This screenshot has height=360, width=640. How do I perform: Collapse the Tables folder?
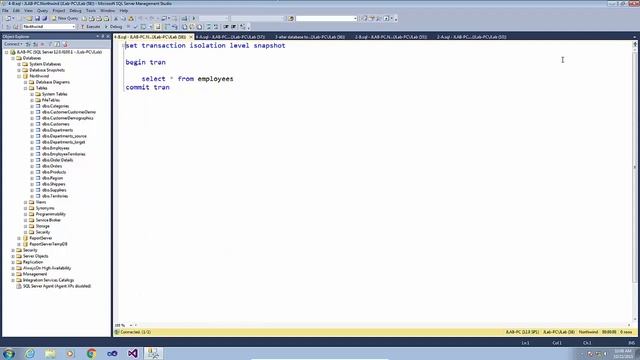click(25, 88)
